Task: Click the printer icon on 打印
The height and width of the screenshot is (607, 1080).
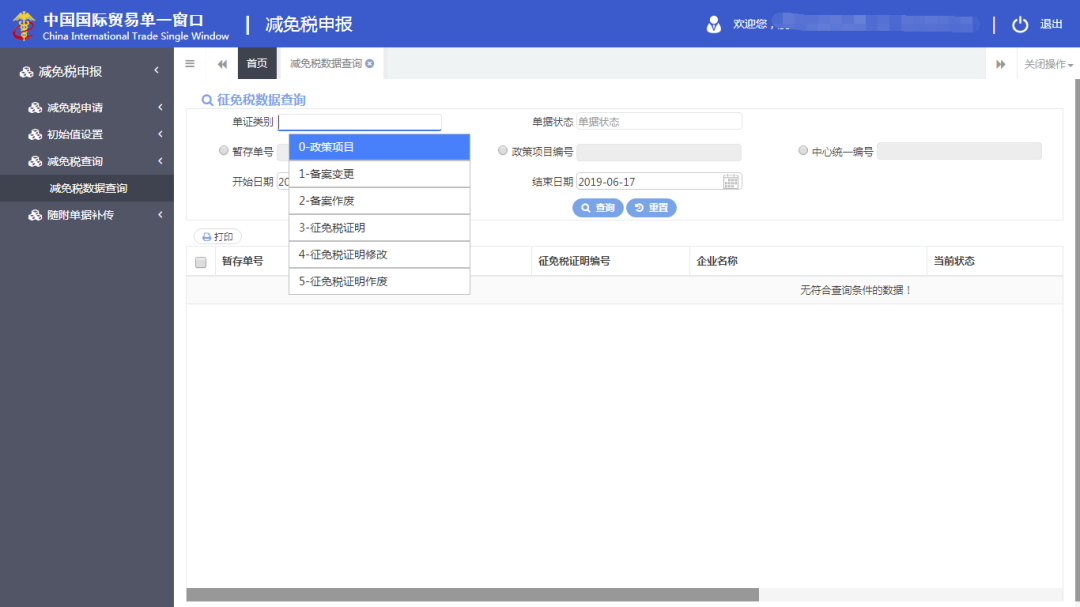Action: (x=207, y=236)
